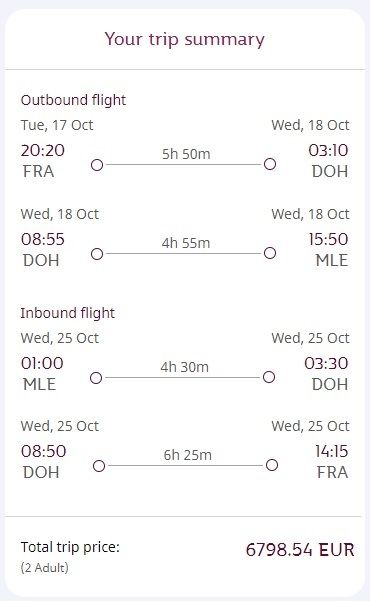The image size is (370, 603).
Task: Click the 6h 25m flight duration
Action: pyautogui.click(x=188, y=455)
